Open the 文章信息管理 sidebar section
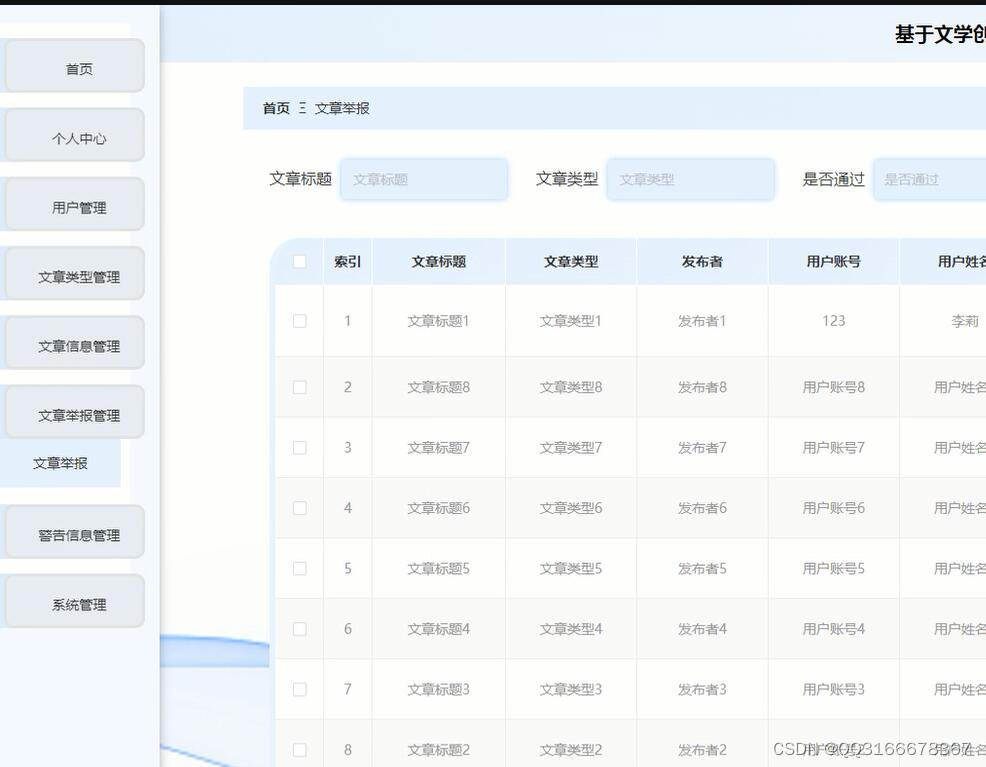The height and width of the screenshot is (767, 986). coord(74,343)
